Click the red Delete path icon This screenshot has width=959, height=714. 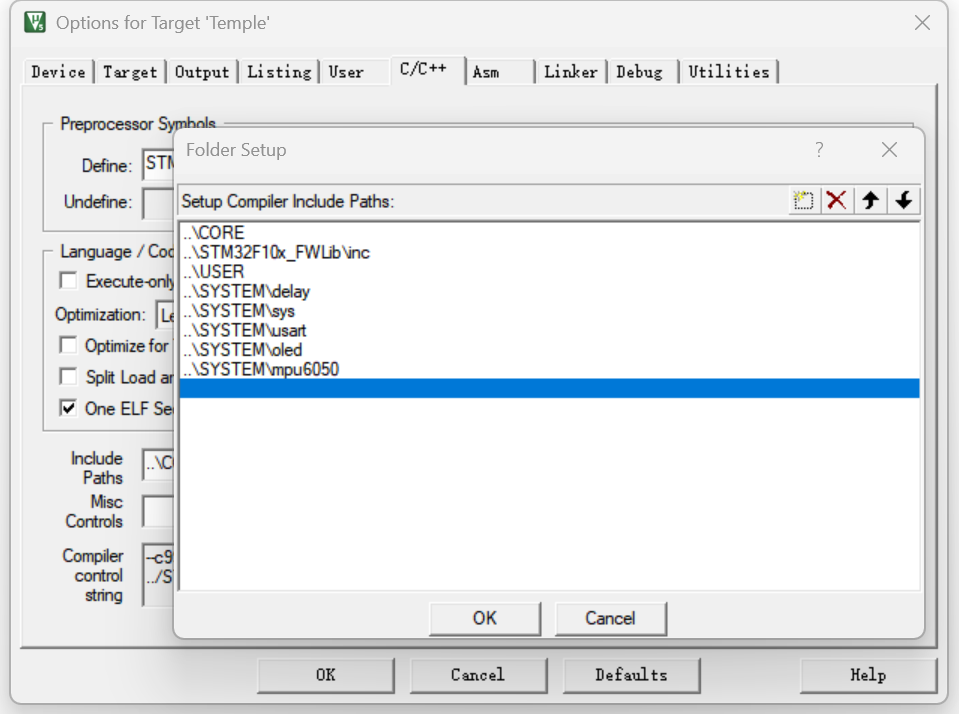pos(836,200)
